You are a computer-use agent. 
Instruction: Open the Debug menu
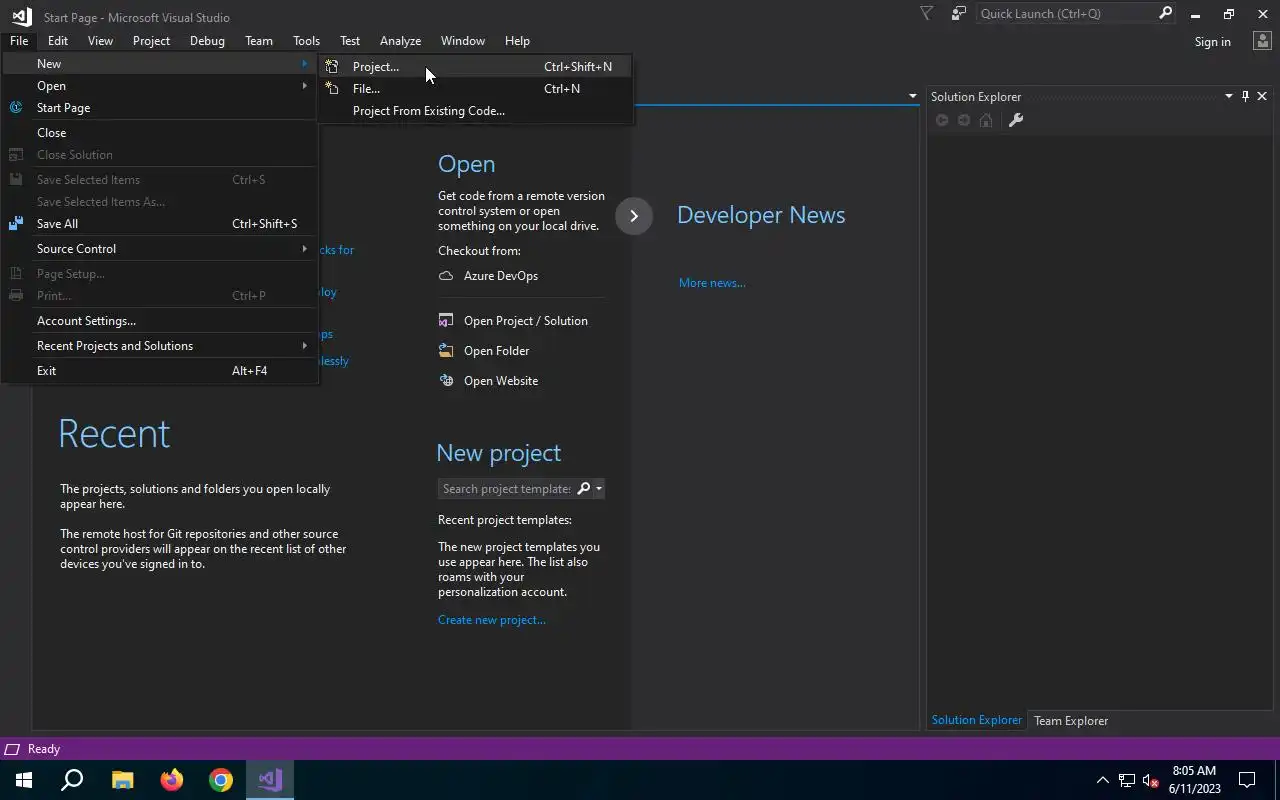pyautogui.click(x=207, y=41)
